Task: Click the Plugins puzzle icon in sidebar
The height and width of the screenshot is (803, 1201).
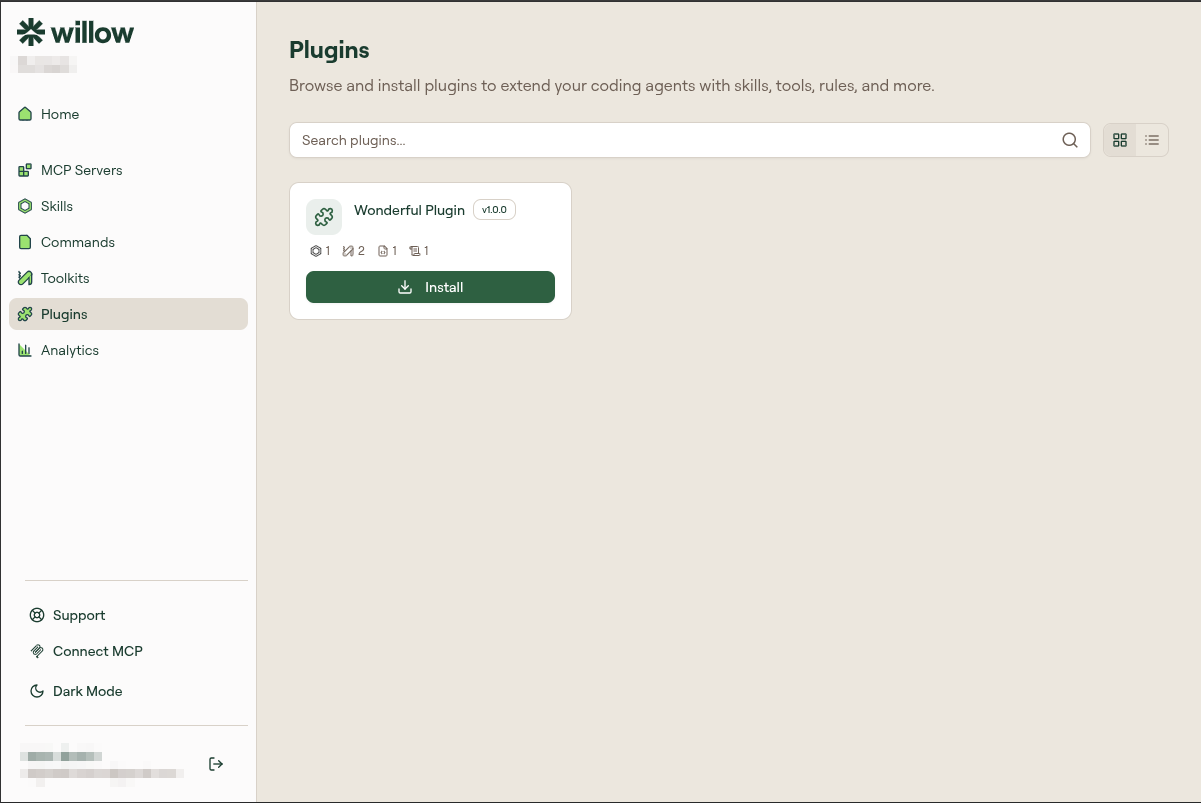Action: pyautogui.click(x=25, y=314)
